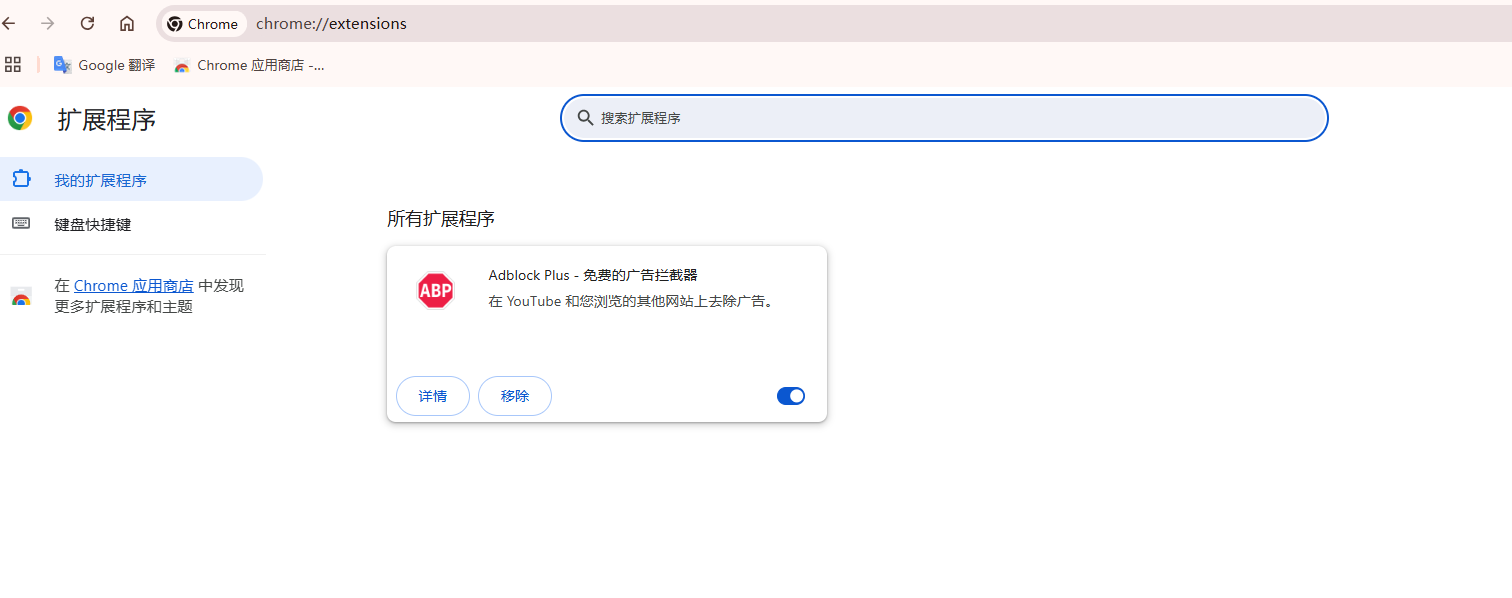
Task: Click the 扩展程序 page title
Action: coord(107,120)
